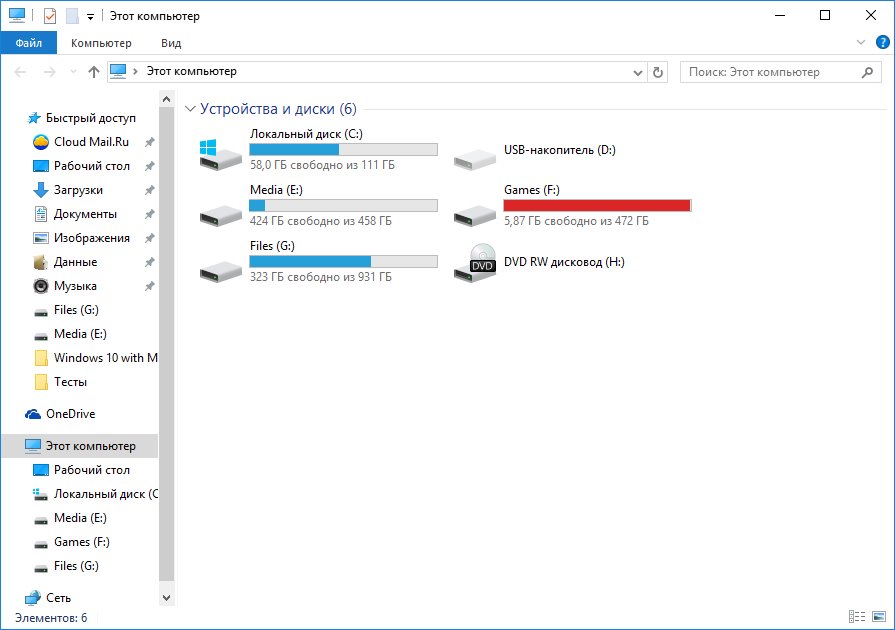Switch to details view mode
The width and height of the screenshot is (895, 630).
857,617
